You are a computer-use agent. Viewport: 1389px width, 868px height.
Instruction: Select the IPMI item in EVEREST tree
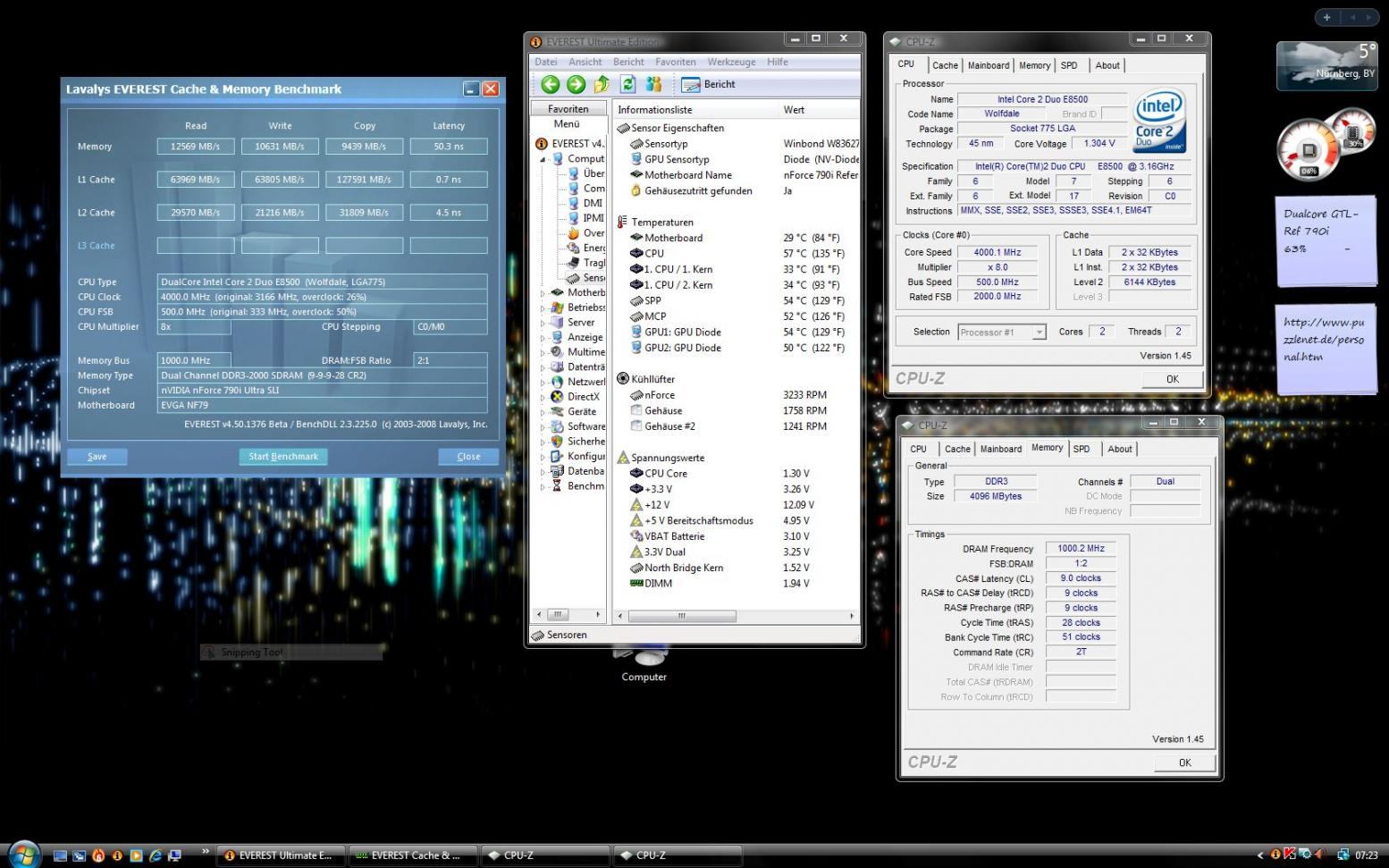click(x=585, y=218)
